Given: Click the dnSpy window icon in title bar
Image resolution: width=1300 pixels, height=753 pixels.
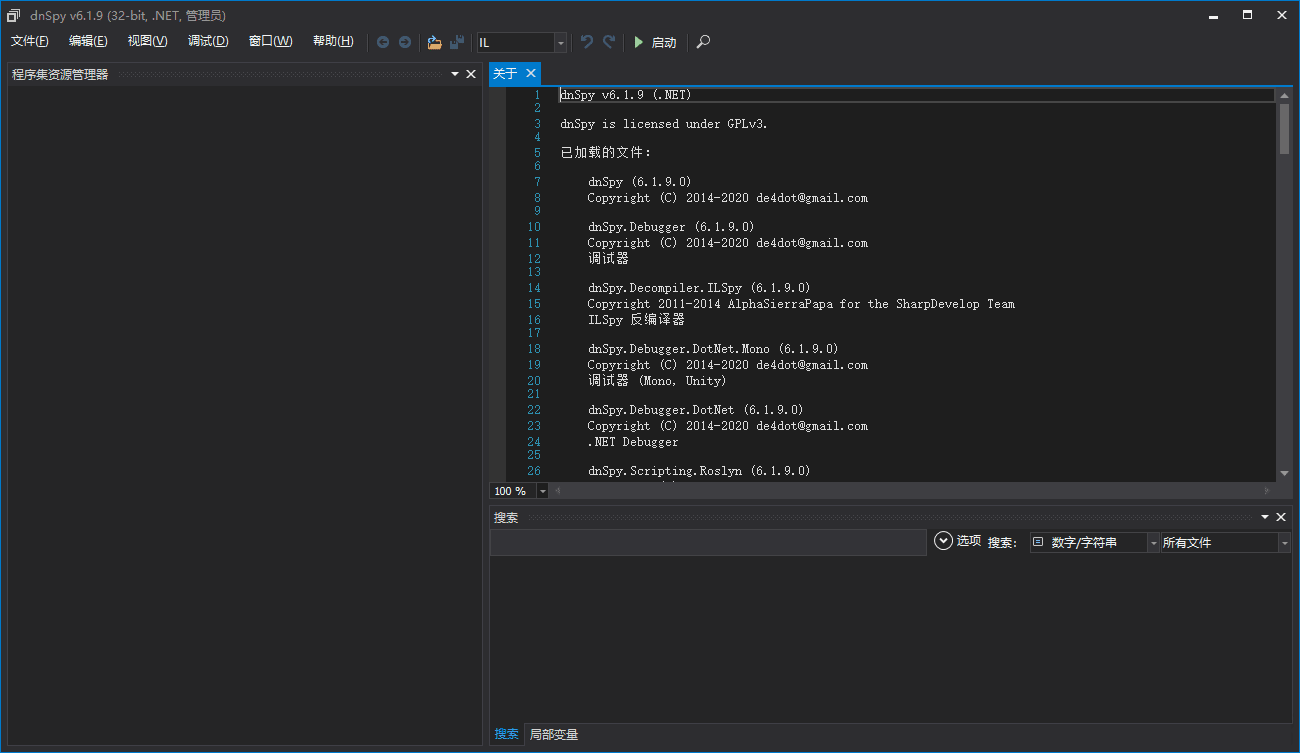Looking at the screenshot, I should 14,15.
